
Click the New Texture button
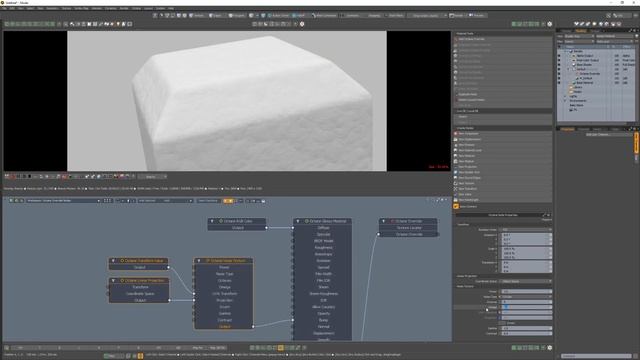coord(503,183)
